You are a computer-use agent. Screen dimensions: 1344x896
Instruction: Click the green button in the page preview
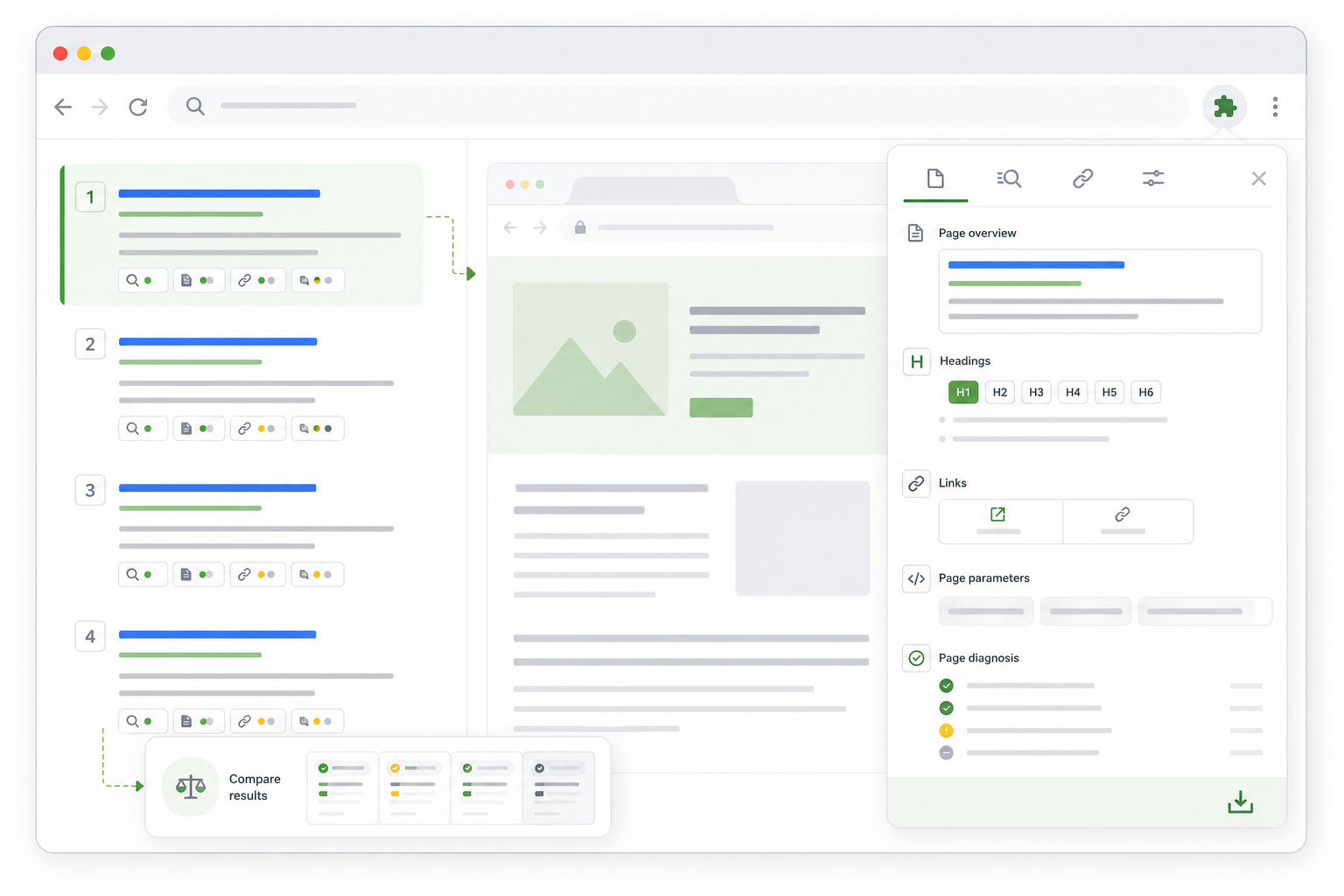721,408
